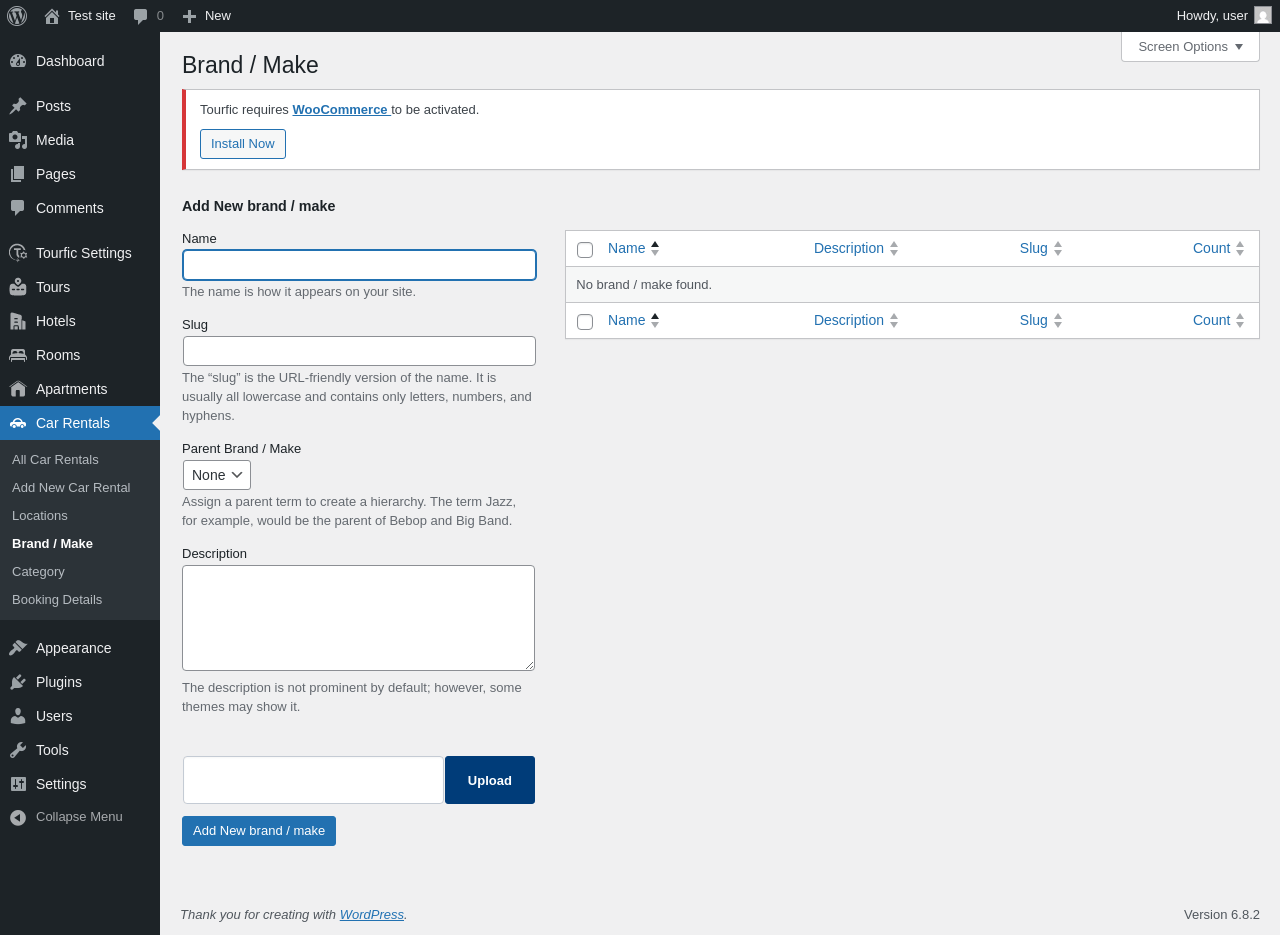1280x935 pixels.
Task: Expand the Screen Options panel
Action: click(x=1190, y=46)
